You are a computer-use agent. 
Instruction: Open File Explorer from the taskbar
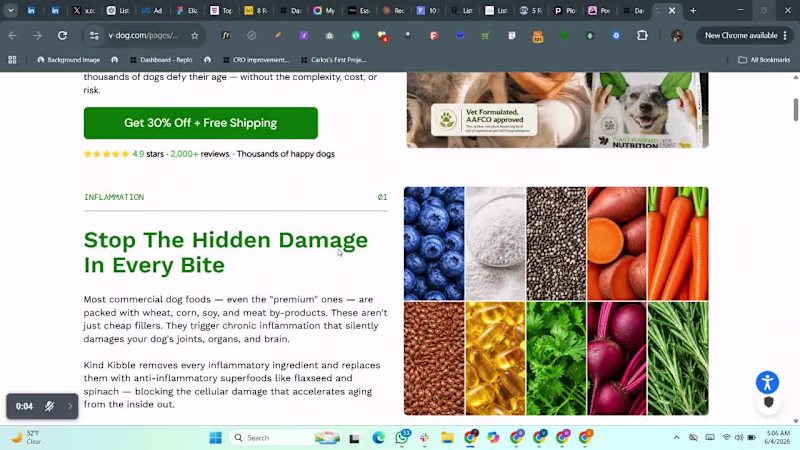[447, 438]
